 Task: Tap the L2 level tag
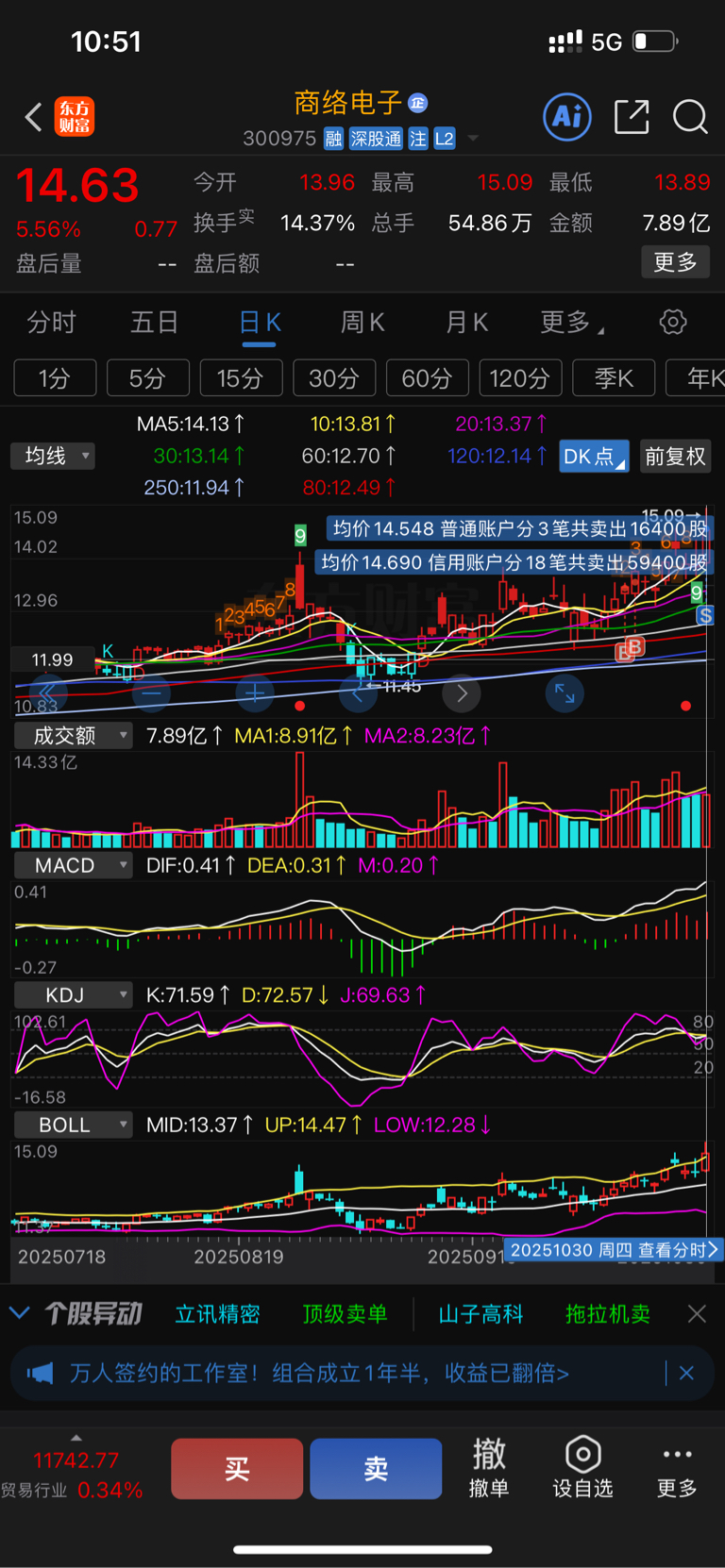(x=445, y=139)
